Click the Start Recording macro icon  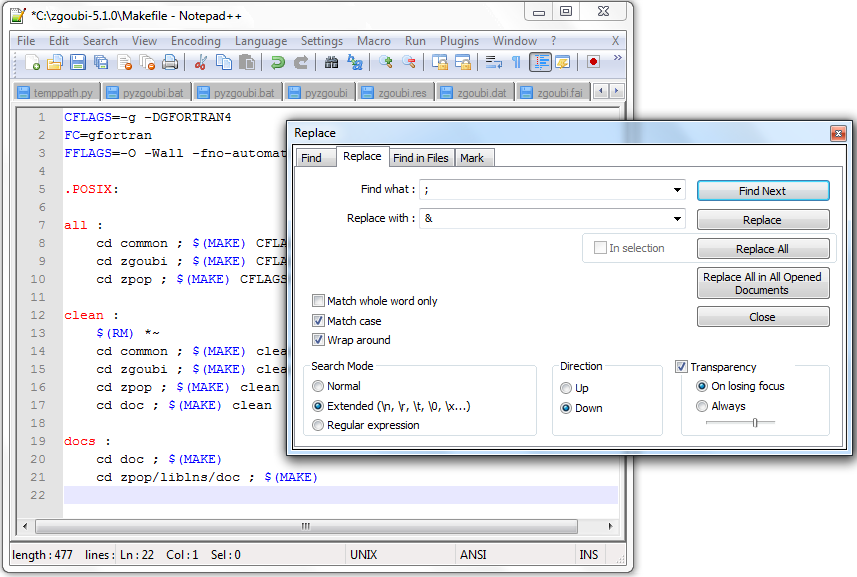pos(593,62)
